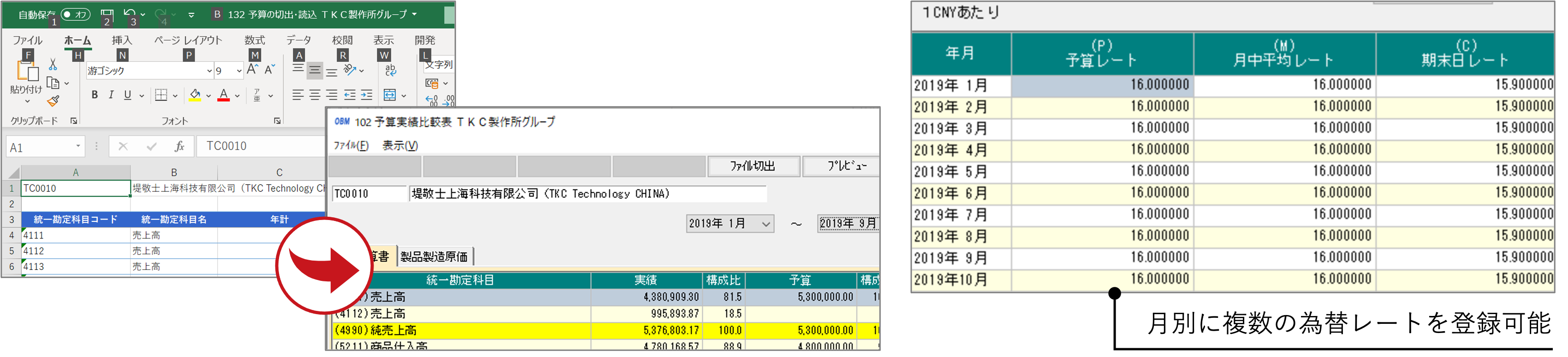Click the Center horizontally icon
Viewport: 1568px width, 357px height.
[315, 95]
